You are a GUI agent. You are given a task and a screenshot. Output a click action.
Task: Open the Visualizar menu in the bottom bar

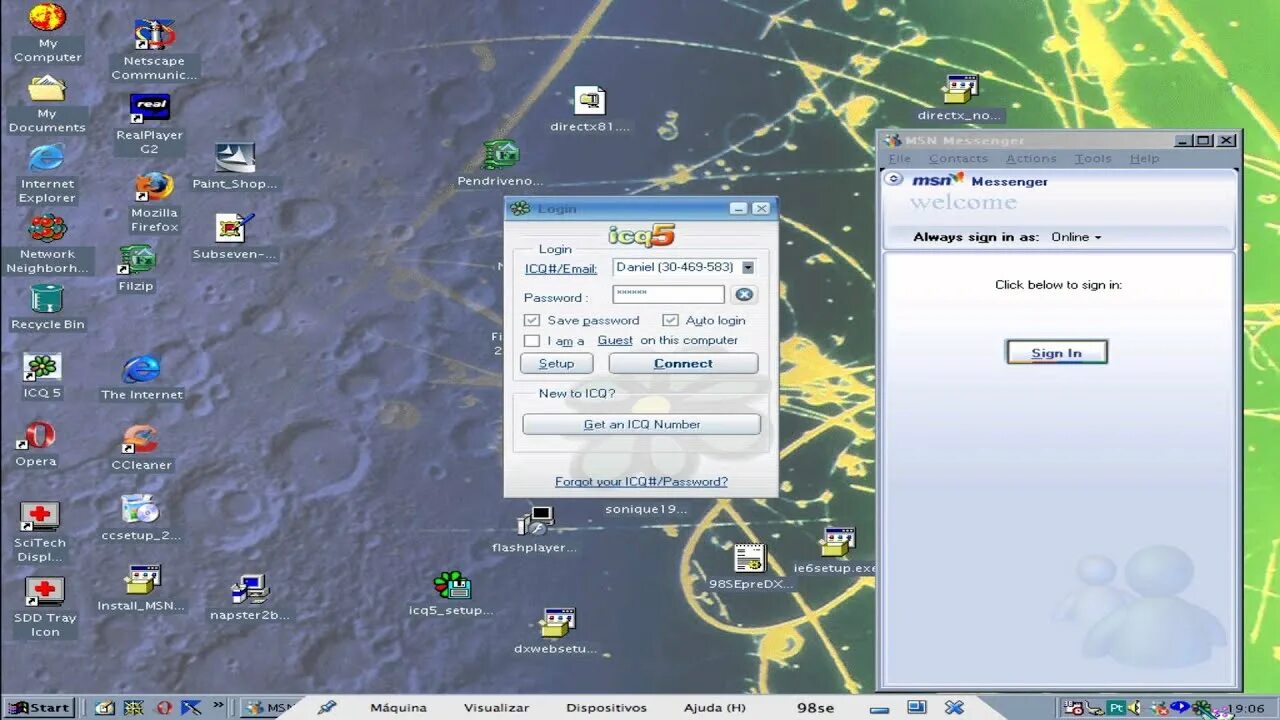click(x=496, y=707)
